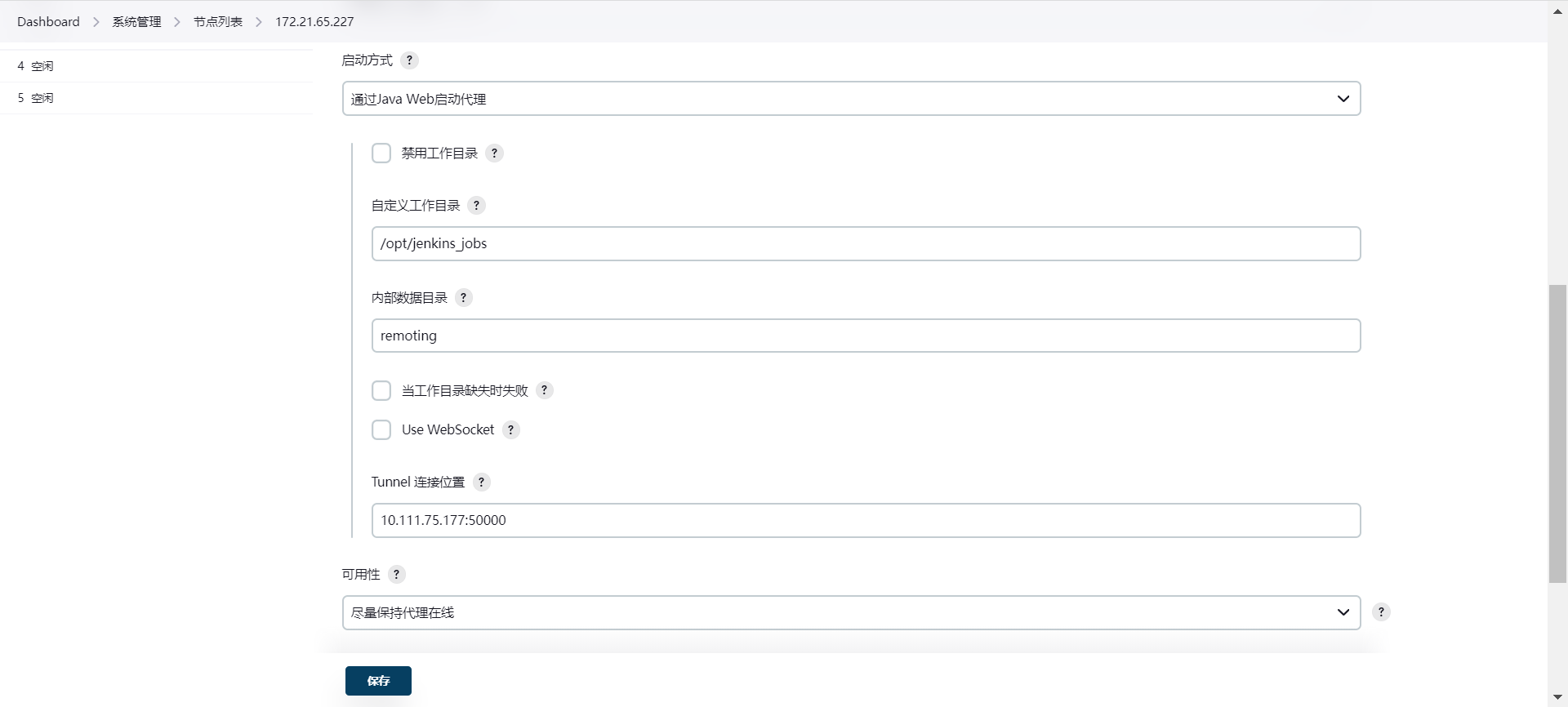Click help icon beside 启动方式 label

point(410,60)
